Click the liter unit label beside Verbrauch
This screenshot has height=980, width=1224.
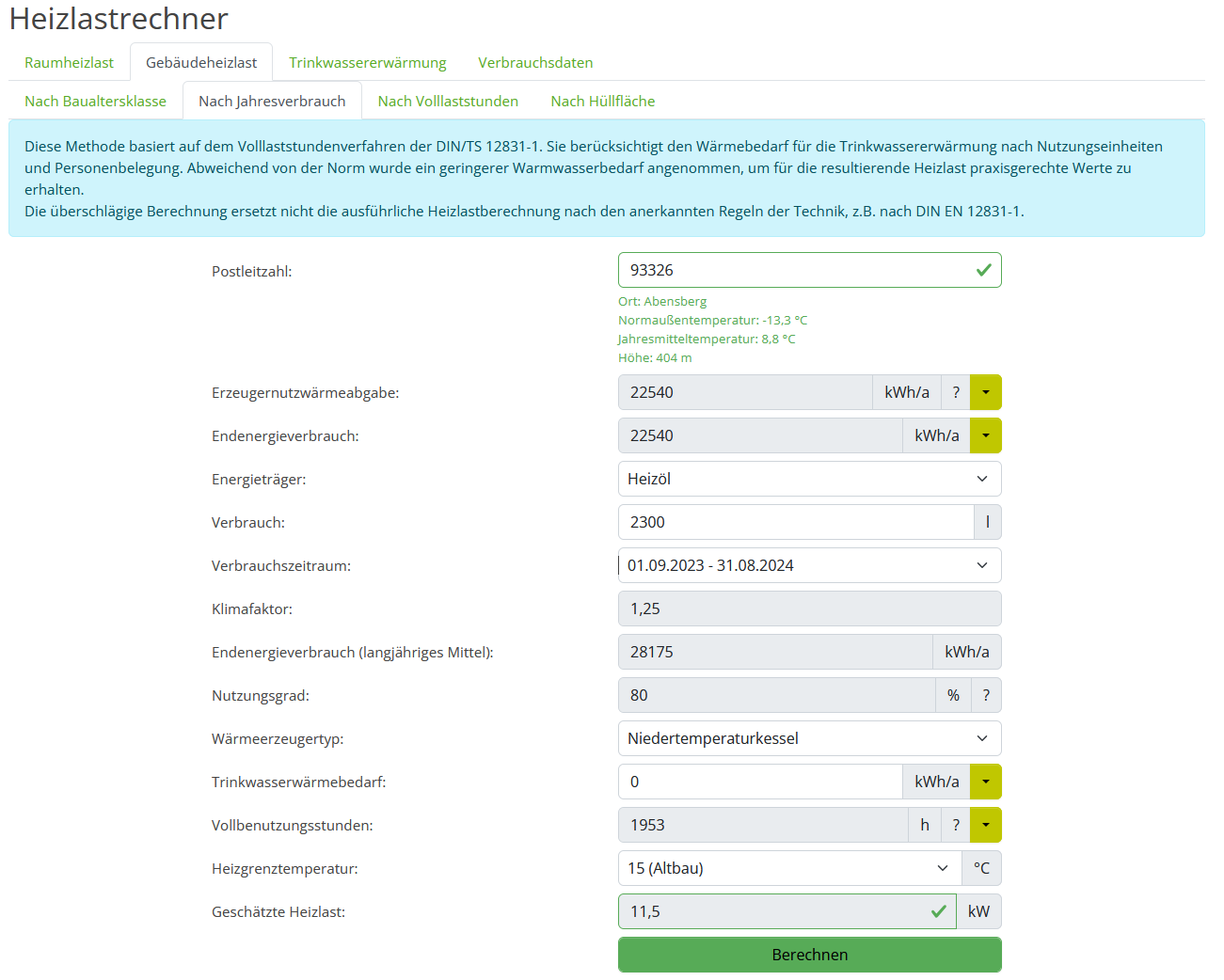click(x=988, y=522)
